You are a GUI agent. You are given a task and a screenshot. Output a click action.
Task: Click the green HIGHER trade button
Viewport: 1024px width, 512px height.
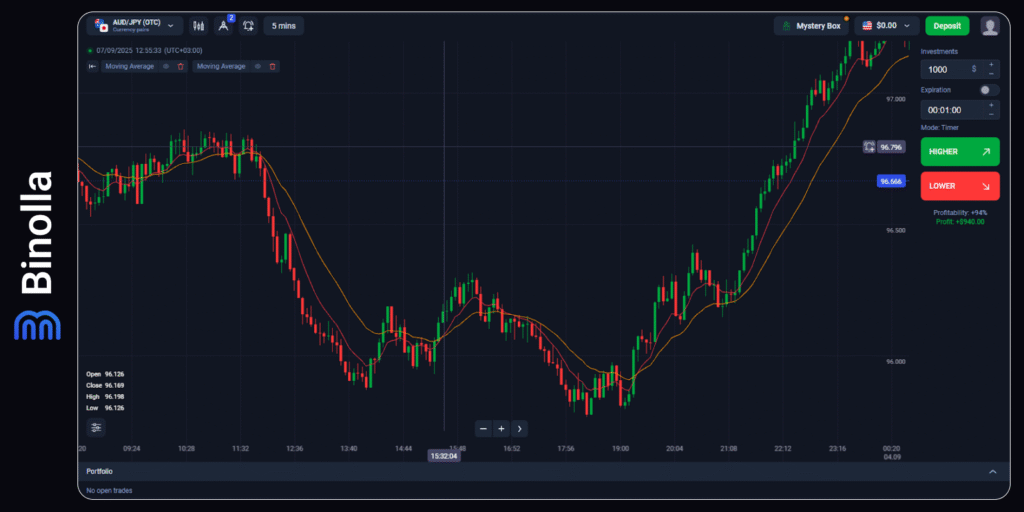point(959,152)
